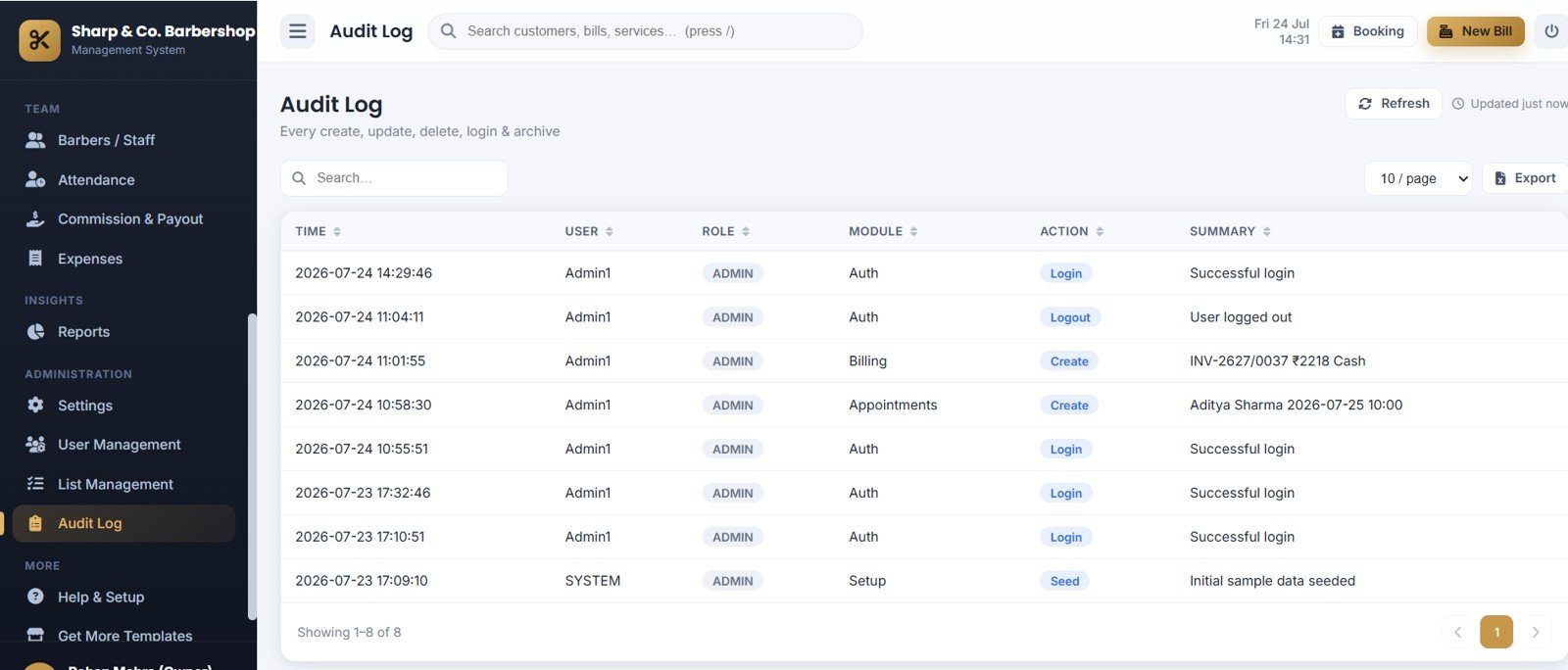Click the Seed action badge
Viewport: 1568px width, 670px height.
pos(1064,581)
